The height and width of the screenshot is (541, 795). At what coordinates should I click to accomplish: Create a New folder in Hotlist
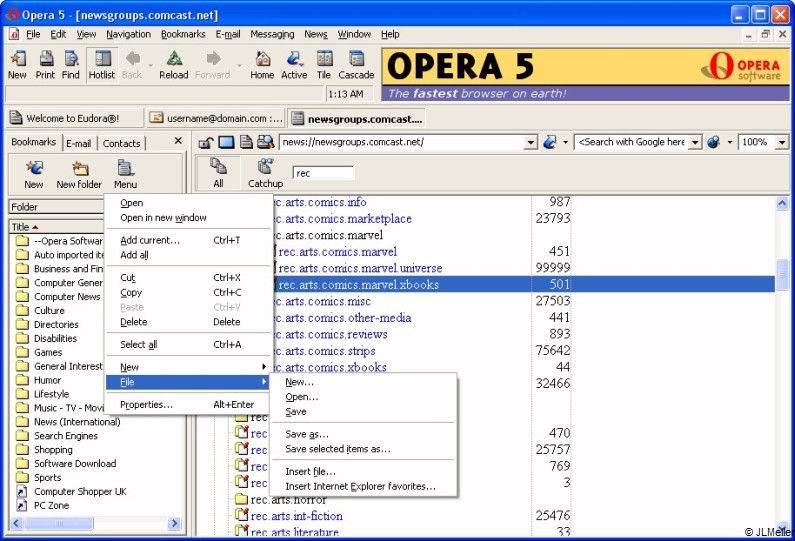coord(79,174)
